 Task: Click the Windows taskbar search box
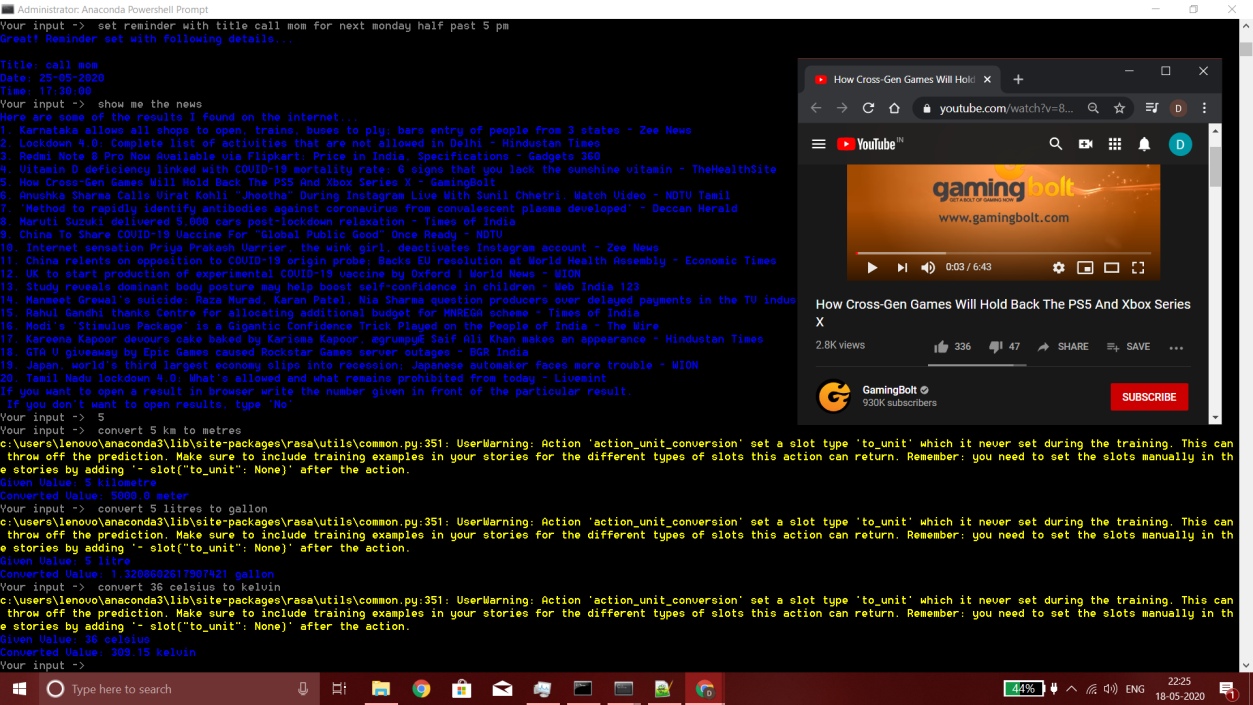(x=175, y=689)
